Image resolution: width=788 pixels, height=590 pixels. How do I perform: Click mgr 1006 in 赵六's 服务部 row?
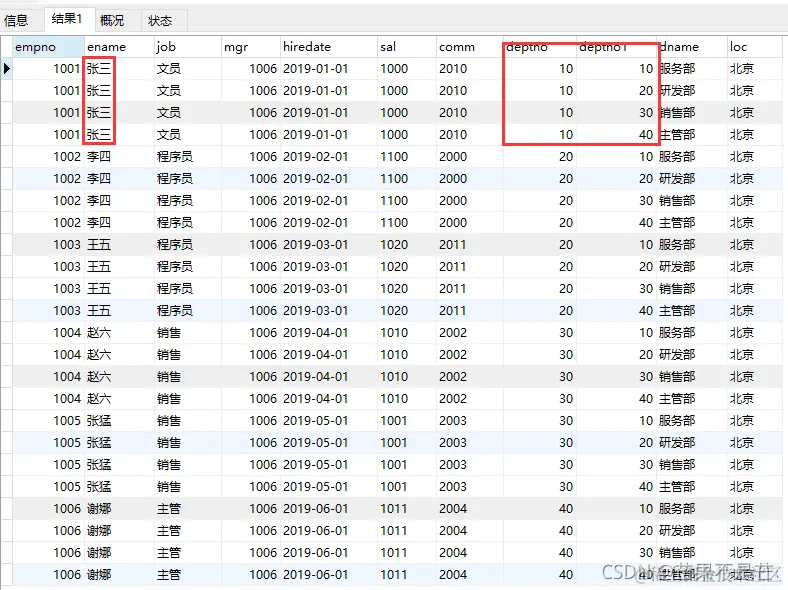point(263,333)
